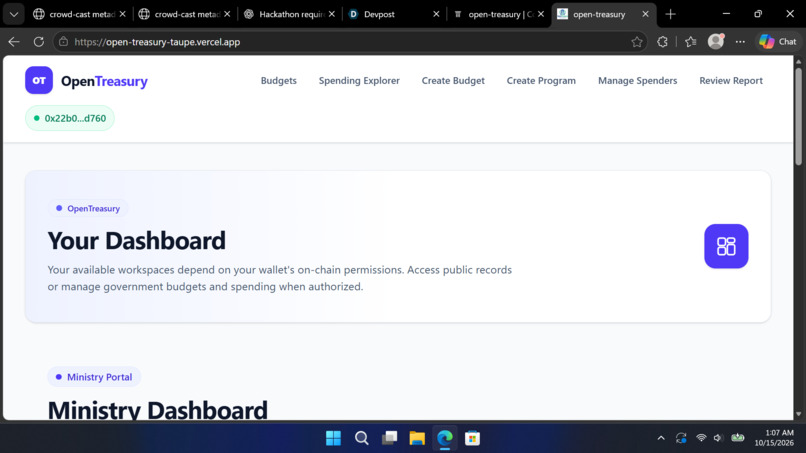Add page to favorites star icon

tap(636, 42)
